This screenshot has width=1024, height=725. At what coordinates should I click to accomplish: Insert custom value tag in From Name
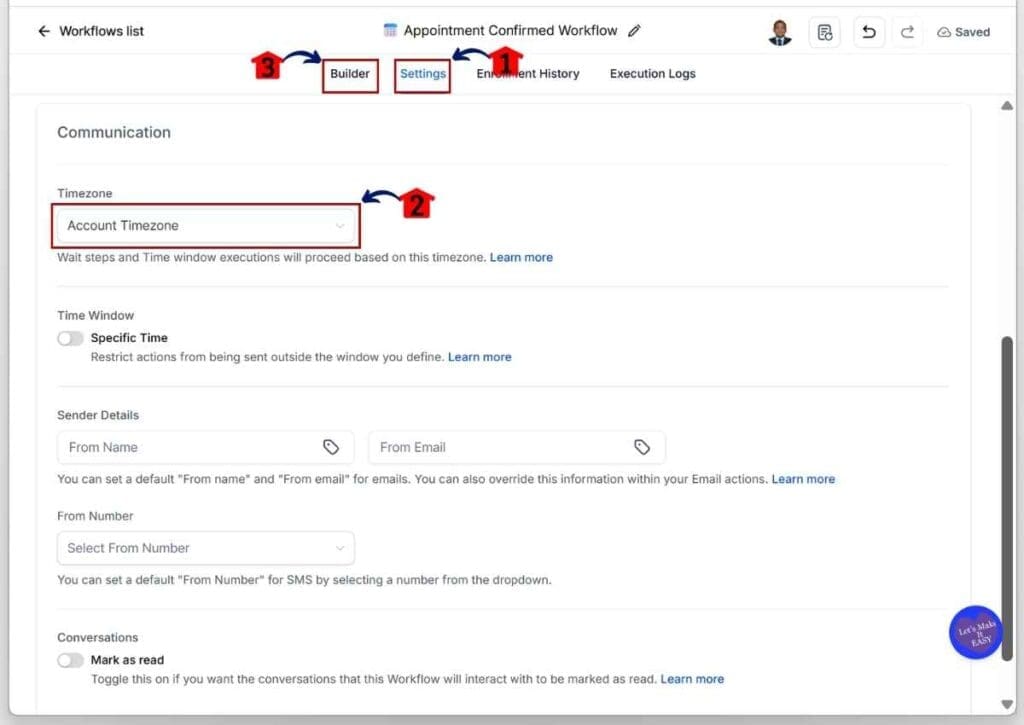(x=331, y=447)
